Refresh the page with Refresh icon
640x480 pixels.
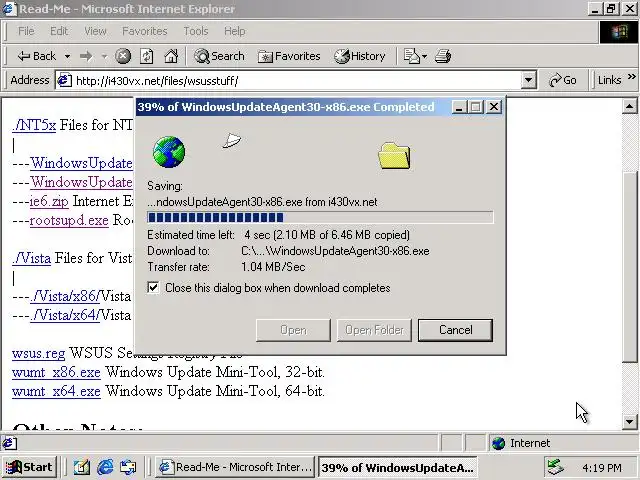click(147, 56)
